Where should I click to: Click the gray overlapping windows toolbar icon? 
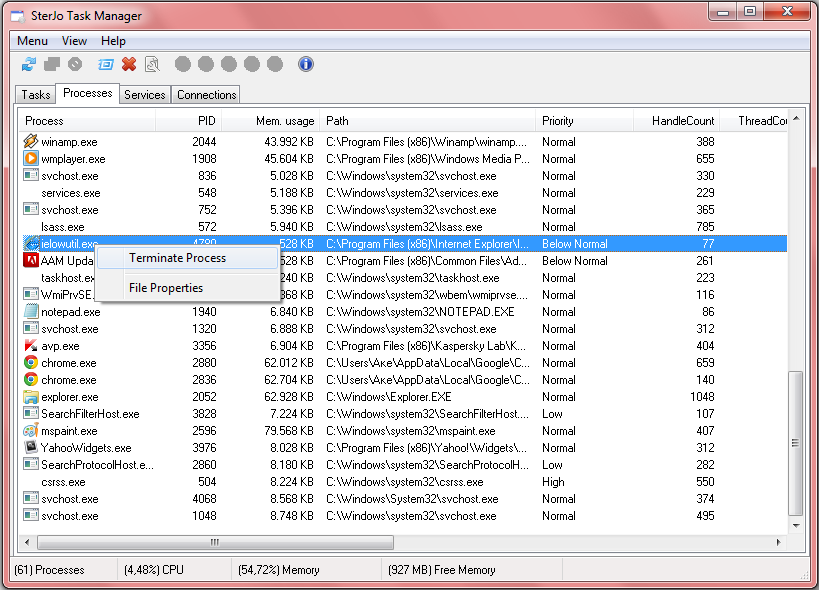52,64
